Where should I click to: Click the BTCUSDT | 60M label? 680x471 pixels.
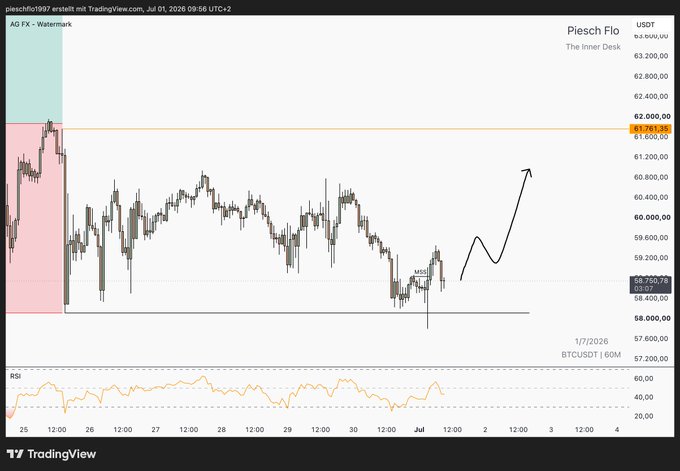pyautogui.click(x=591, y=355)
